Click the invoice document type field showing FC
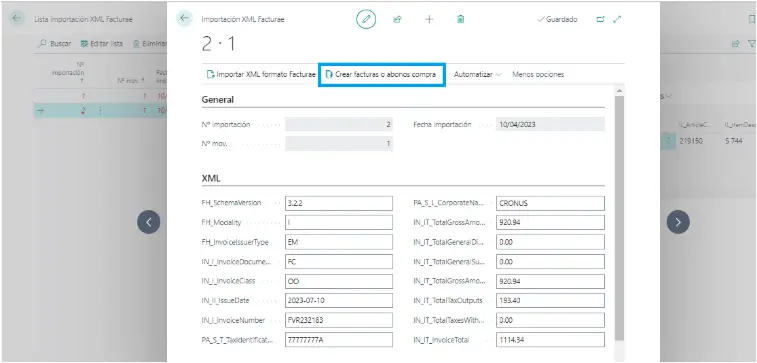The image size is (757, 363). pos(339,262)
